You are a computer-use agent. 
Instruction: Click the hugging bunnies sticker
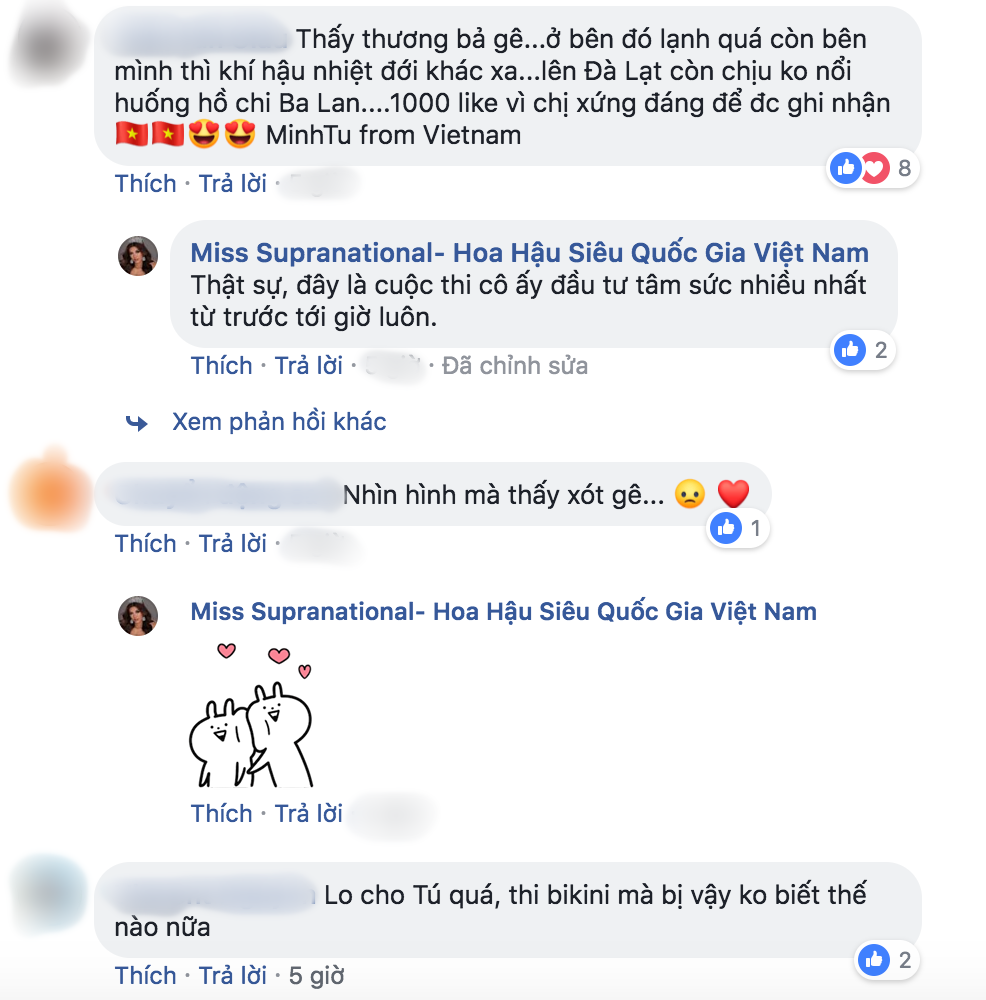(x=251, y=716)
